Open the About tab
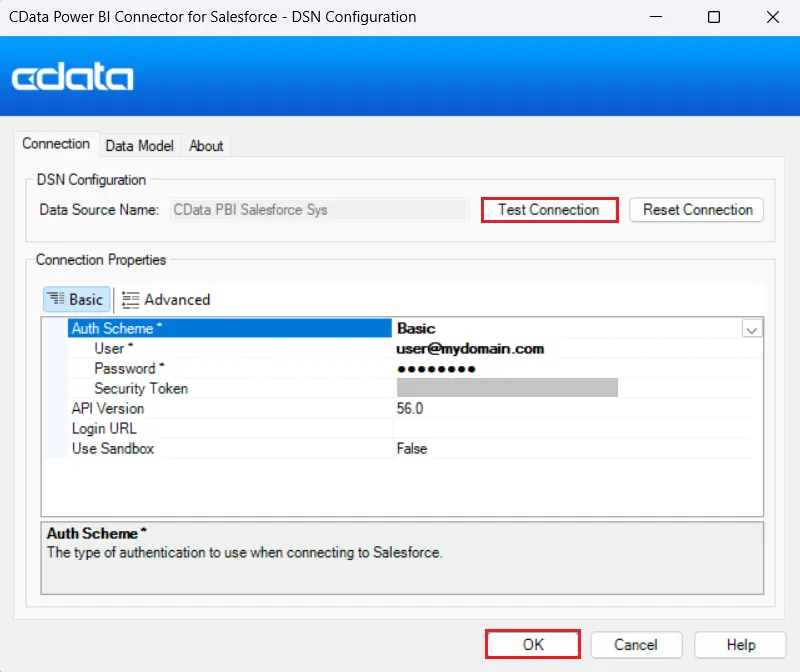 tap(206, 146)
